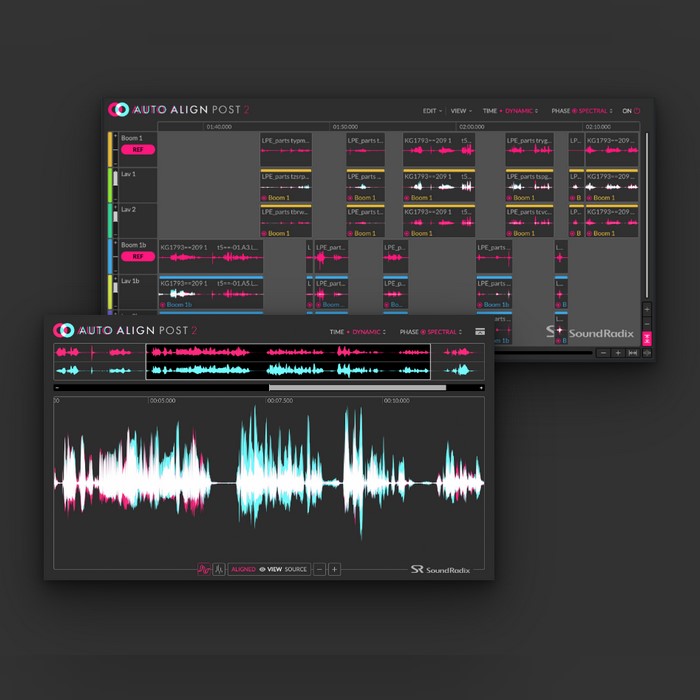Open TIME Dynamic dropdown in track window
This screenshot has height=700, width=700.
pos(510,111)
